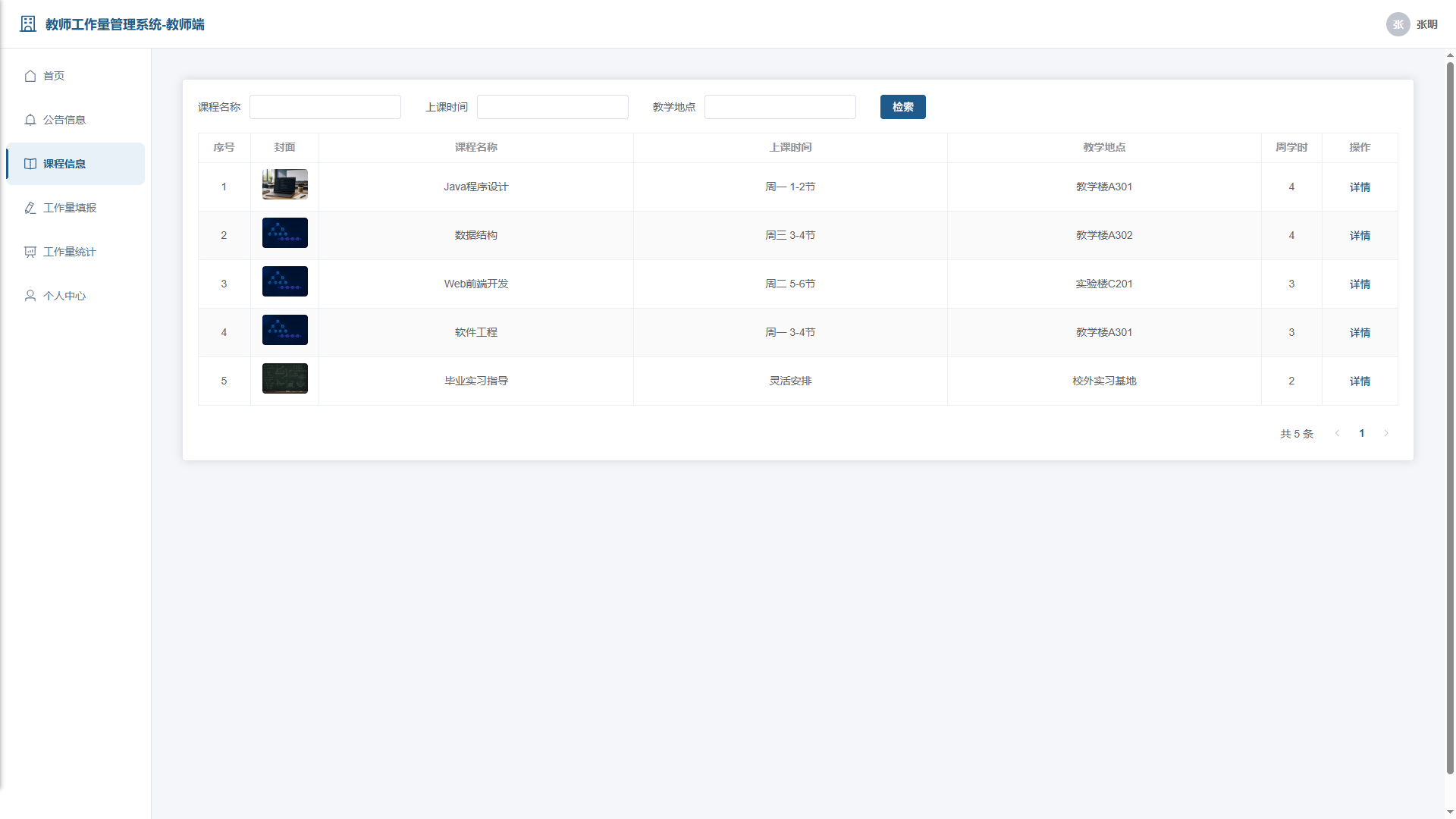Screen dimensions: 1456x819
Task: Open 公告信息 menu item
Action: coord(75,120)
